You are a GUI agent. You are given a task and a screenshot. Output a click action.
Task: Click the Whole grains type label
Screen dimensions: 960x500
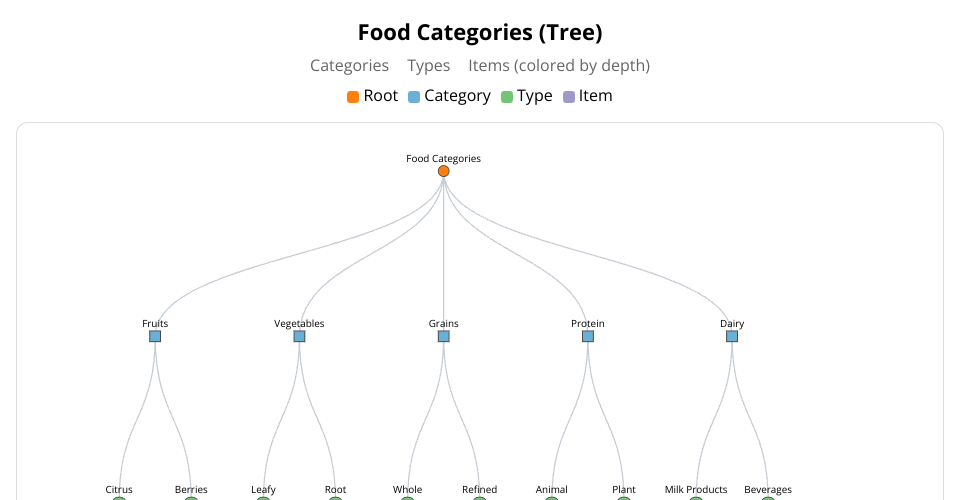[407, 490]
